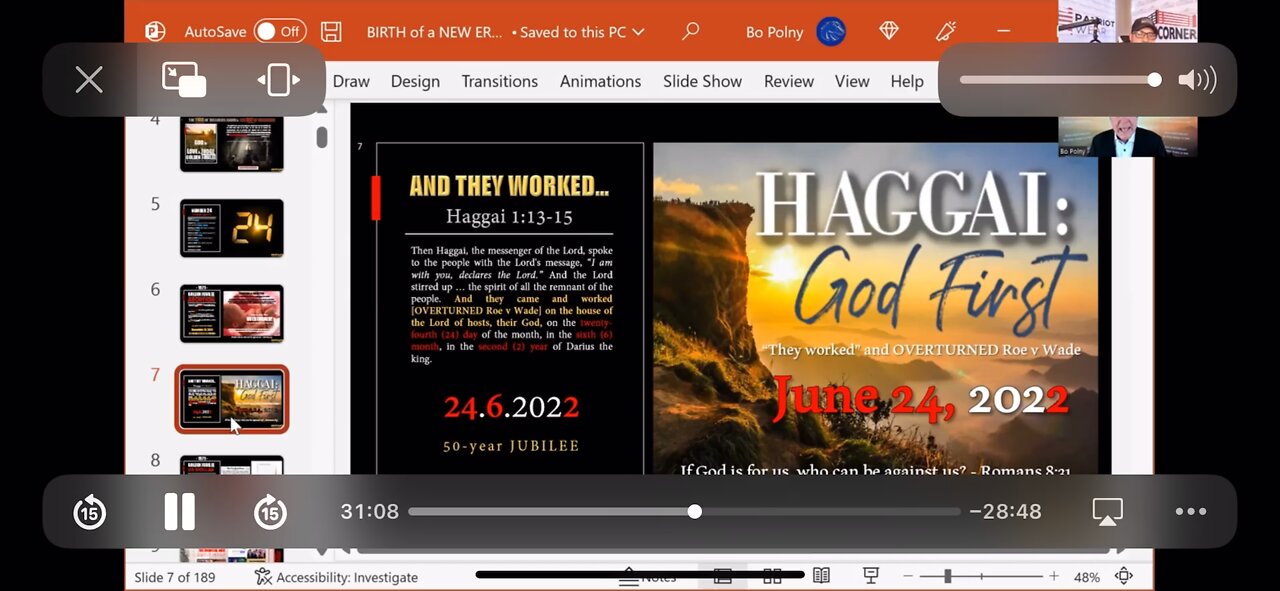Image resolution: width=1280 pixels, height=591 pixels.
Task: Switch to the Transitions tab
Action: [x=500, y=81]
